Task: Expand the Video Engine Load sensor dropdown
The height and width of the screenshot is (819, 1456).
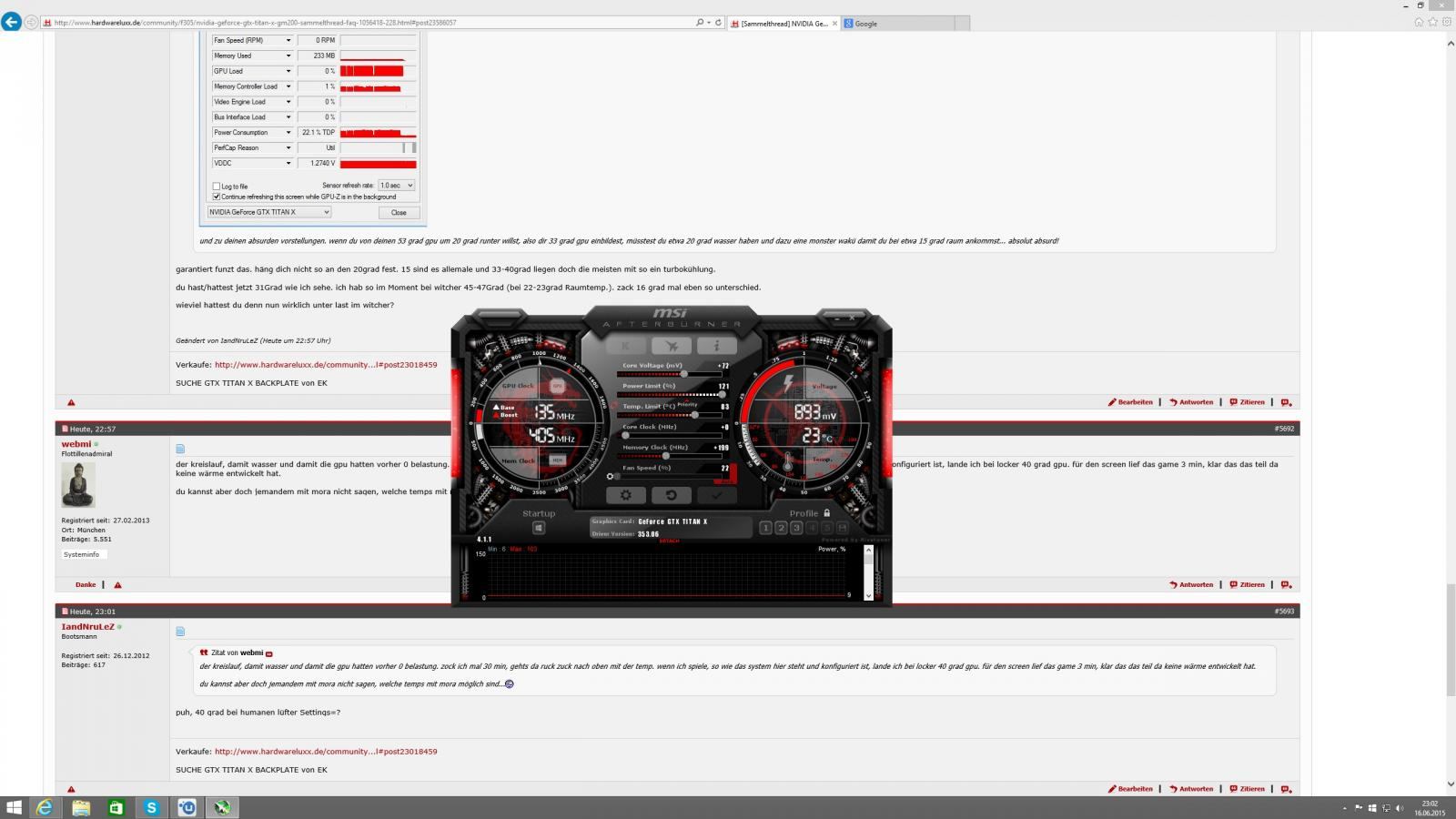Action: 288,102
